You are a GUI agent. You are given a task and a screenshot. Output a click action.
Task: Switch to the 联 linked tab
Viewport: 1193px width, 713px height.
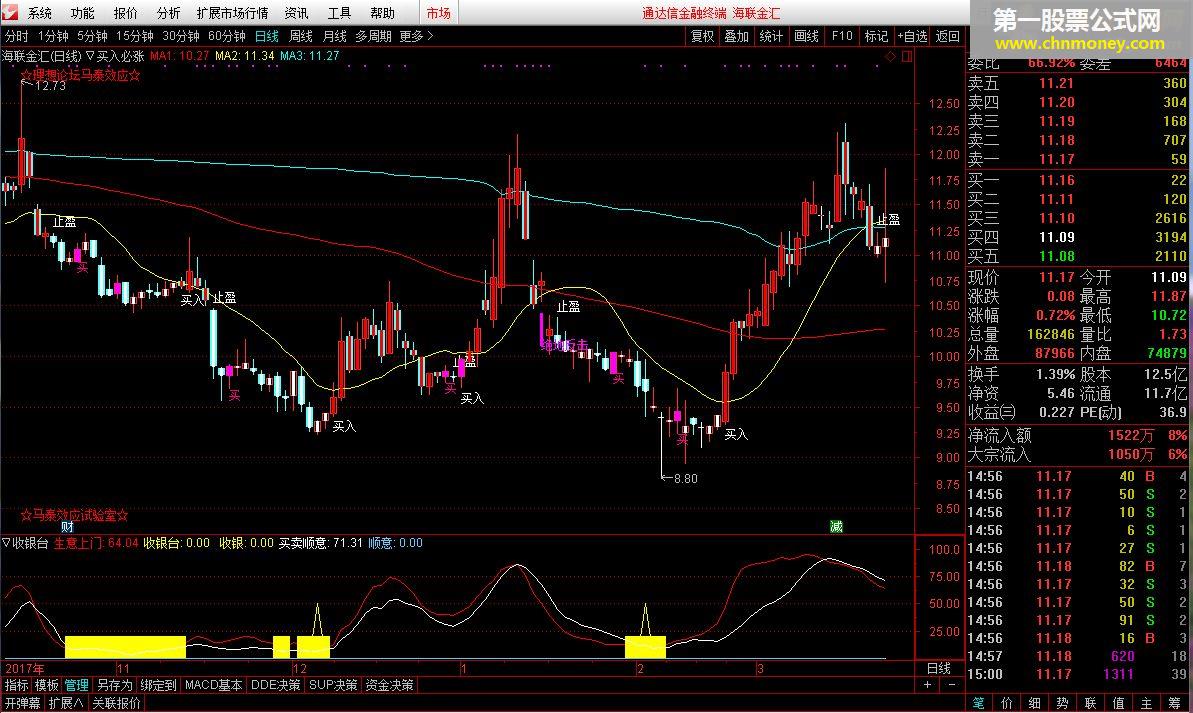[x=1090, y=703]
